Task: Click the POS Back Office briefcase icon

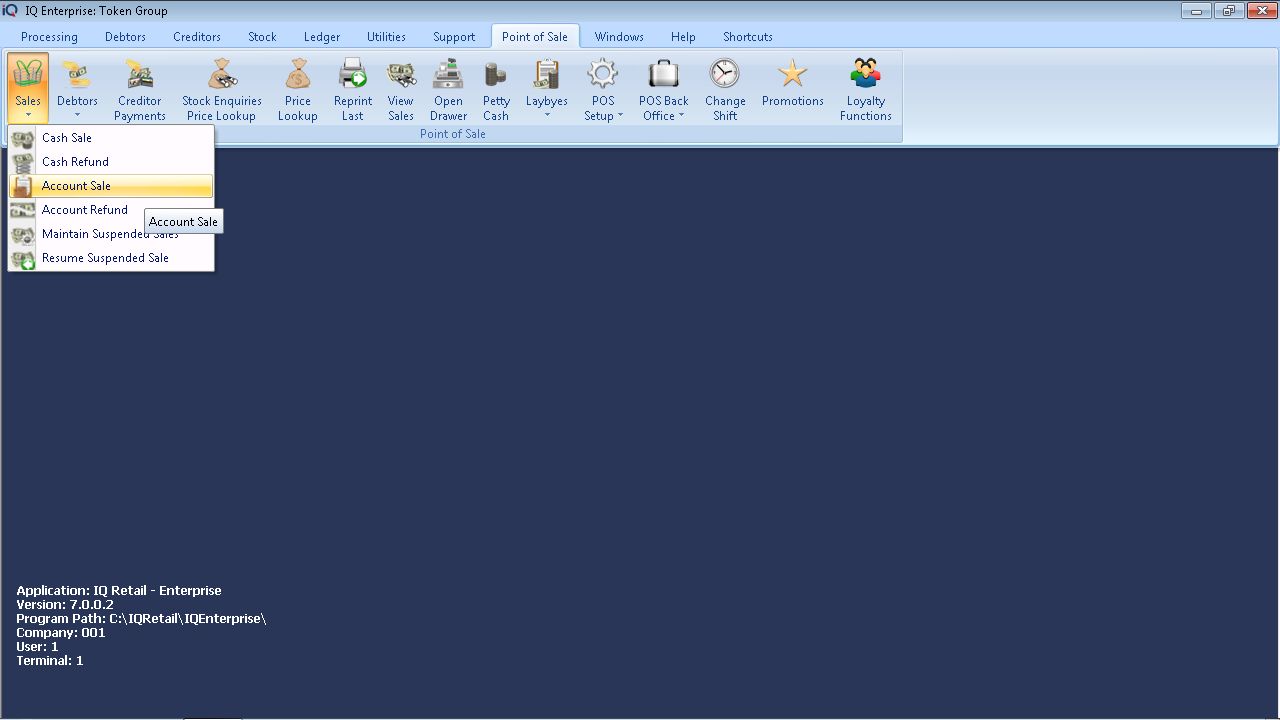Action: click(x=664, y=73)
